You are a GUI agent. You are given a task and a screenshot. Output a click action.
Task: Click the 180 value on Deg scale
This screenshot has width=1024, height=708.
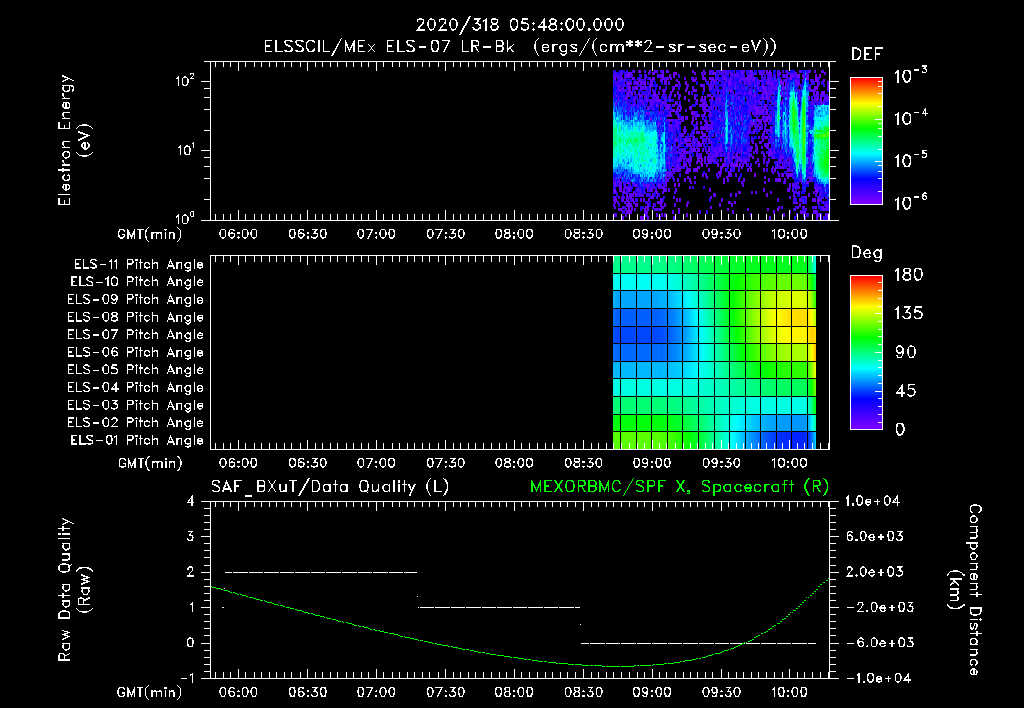908,274
